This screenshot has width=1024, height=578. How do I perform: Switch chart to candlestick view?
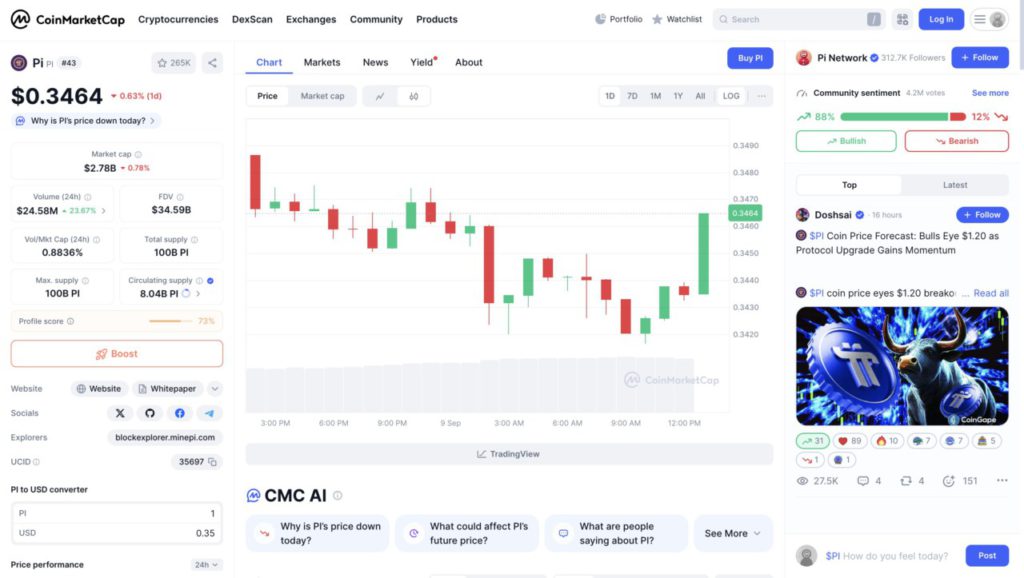click(x=413, y=96)
